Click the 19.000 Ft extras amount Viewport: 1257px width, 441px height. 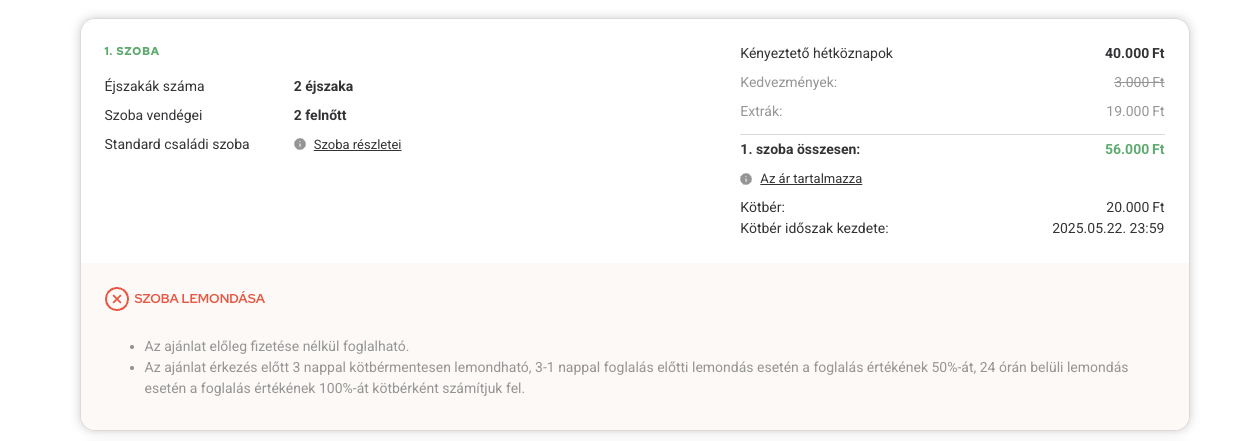[x=1137, y=111]
